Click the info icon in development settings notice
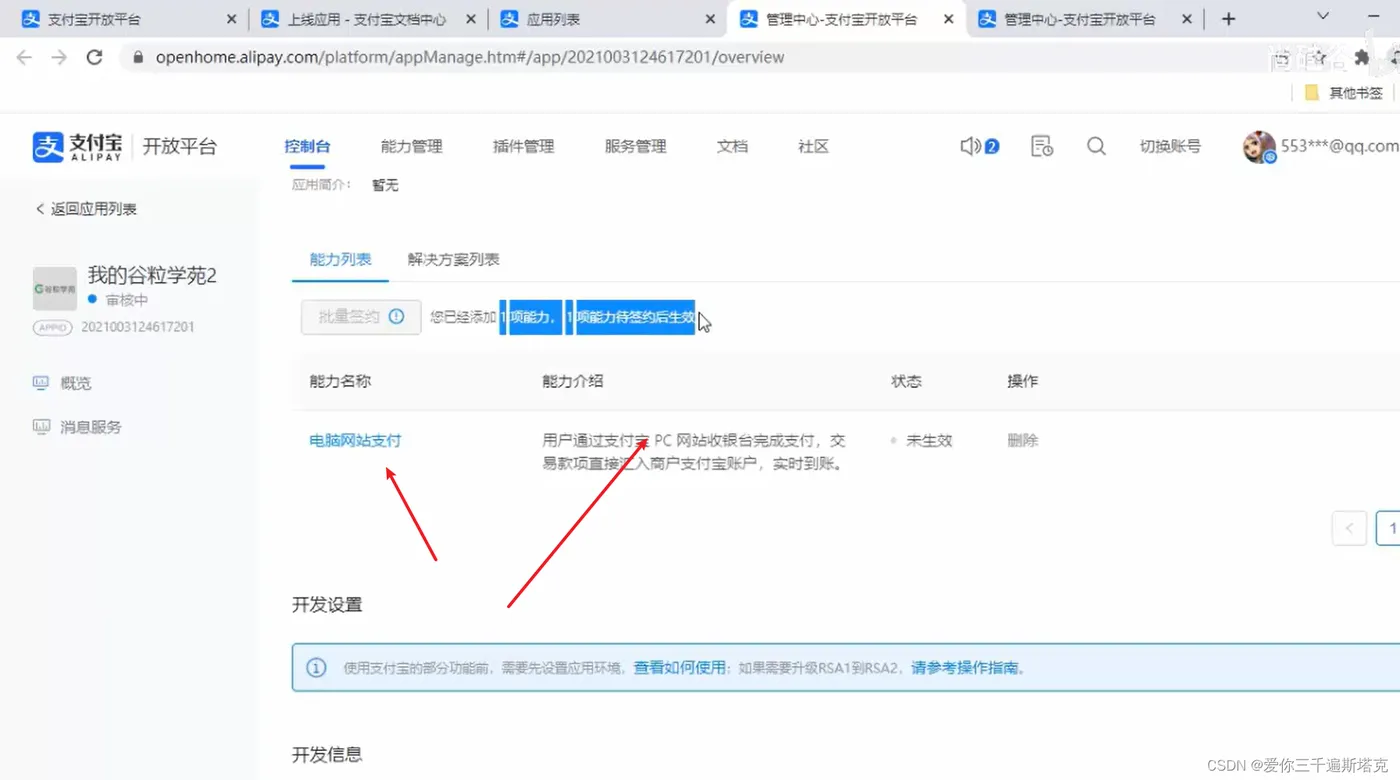The image size is (1400, 780). (316, 667)
